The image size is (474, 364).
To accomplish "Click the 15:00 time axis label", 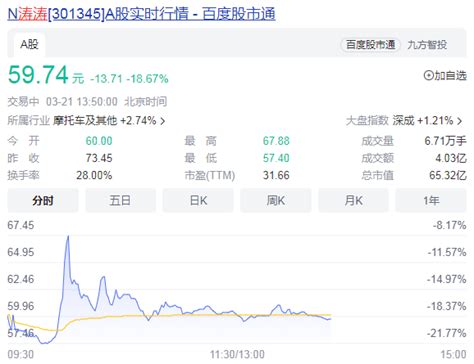I will point(453,354).
